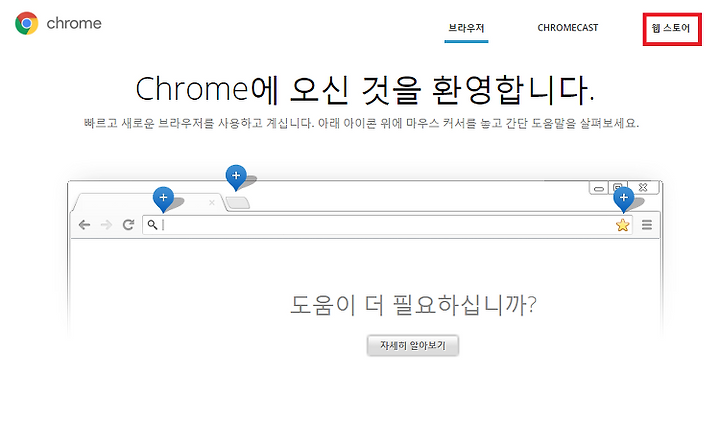
Task: Click the small new tab button
Action: pyautogui.click(x=238, y=203)
